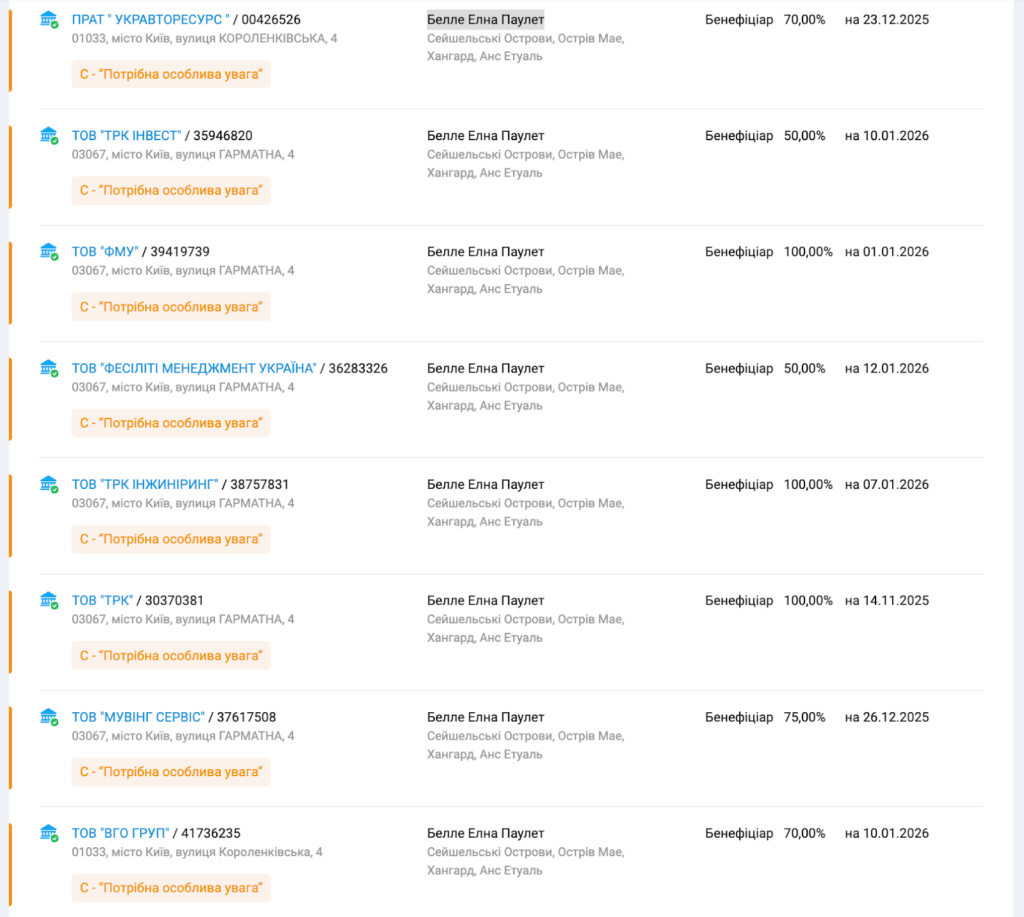Click the company icon beside ТОВ "ТРК" 30370381
Image resolution: width=1024 pixels, height=917 pixels.
(49, 601)
